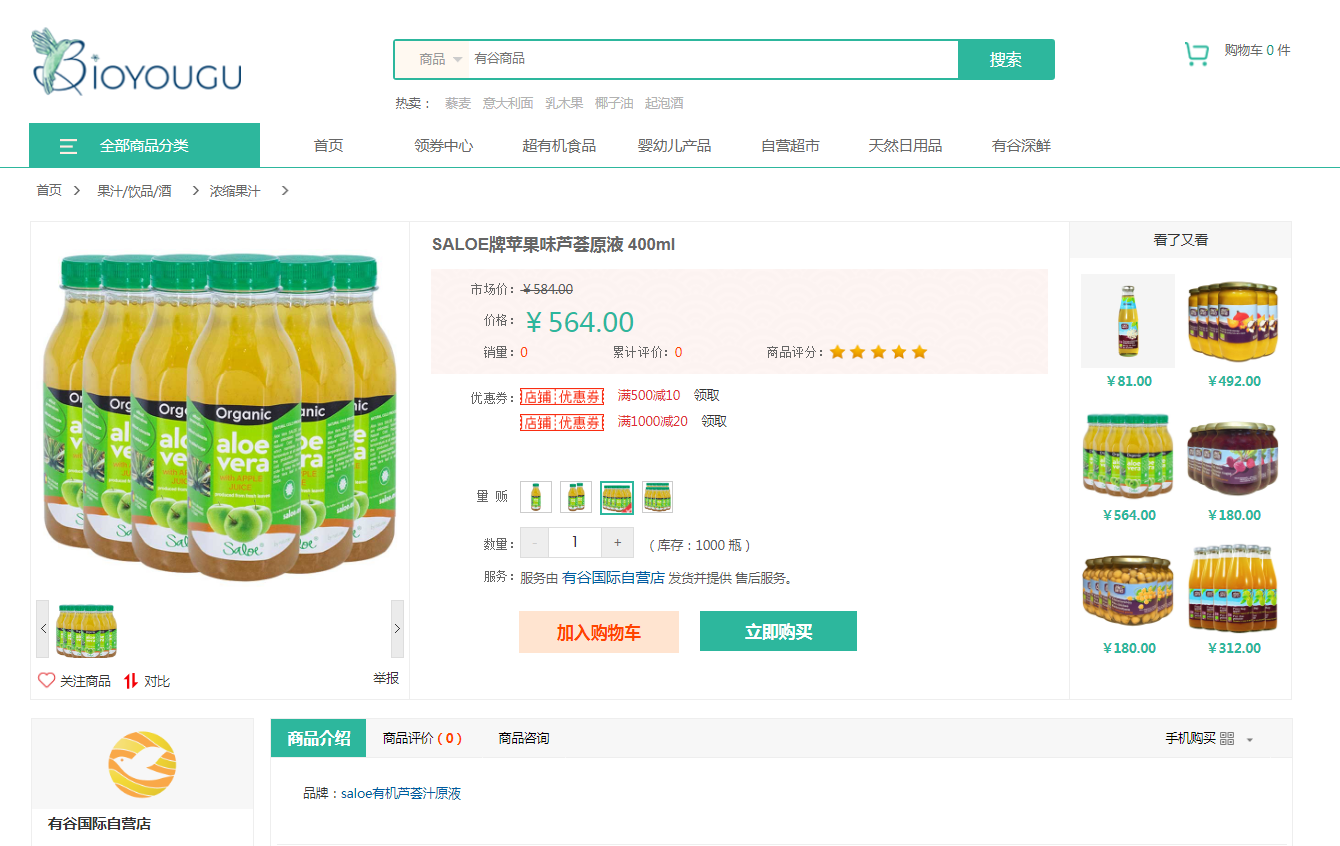Click the orange bird store logo
The image size is (1340, 846).
[x=142, y=765]
